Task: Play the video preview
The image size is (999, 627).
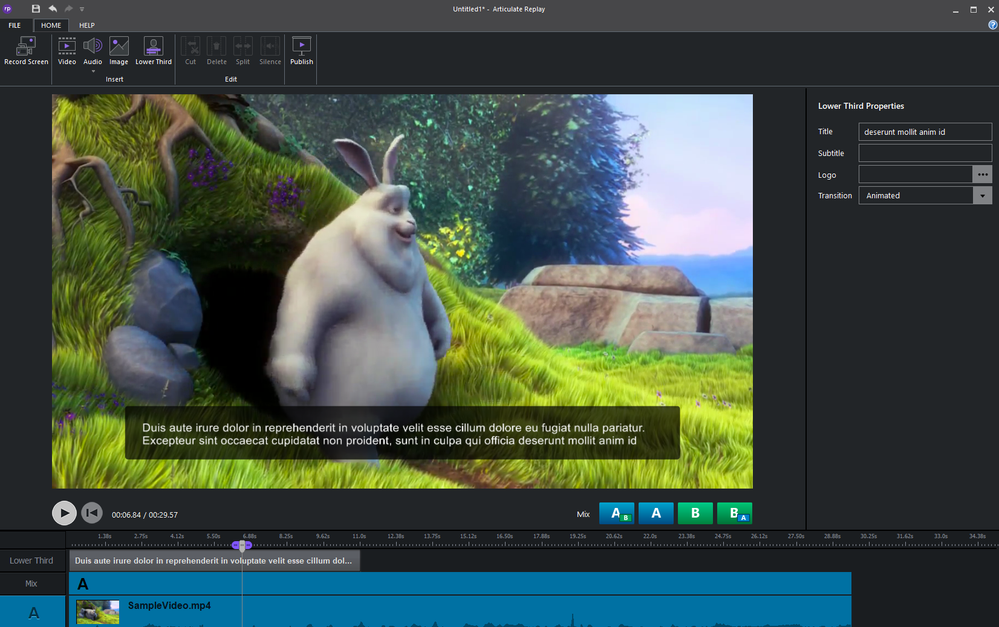Action: 64,513
